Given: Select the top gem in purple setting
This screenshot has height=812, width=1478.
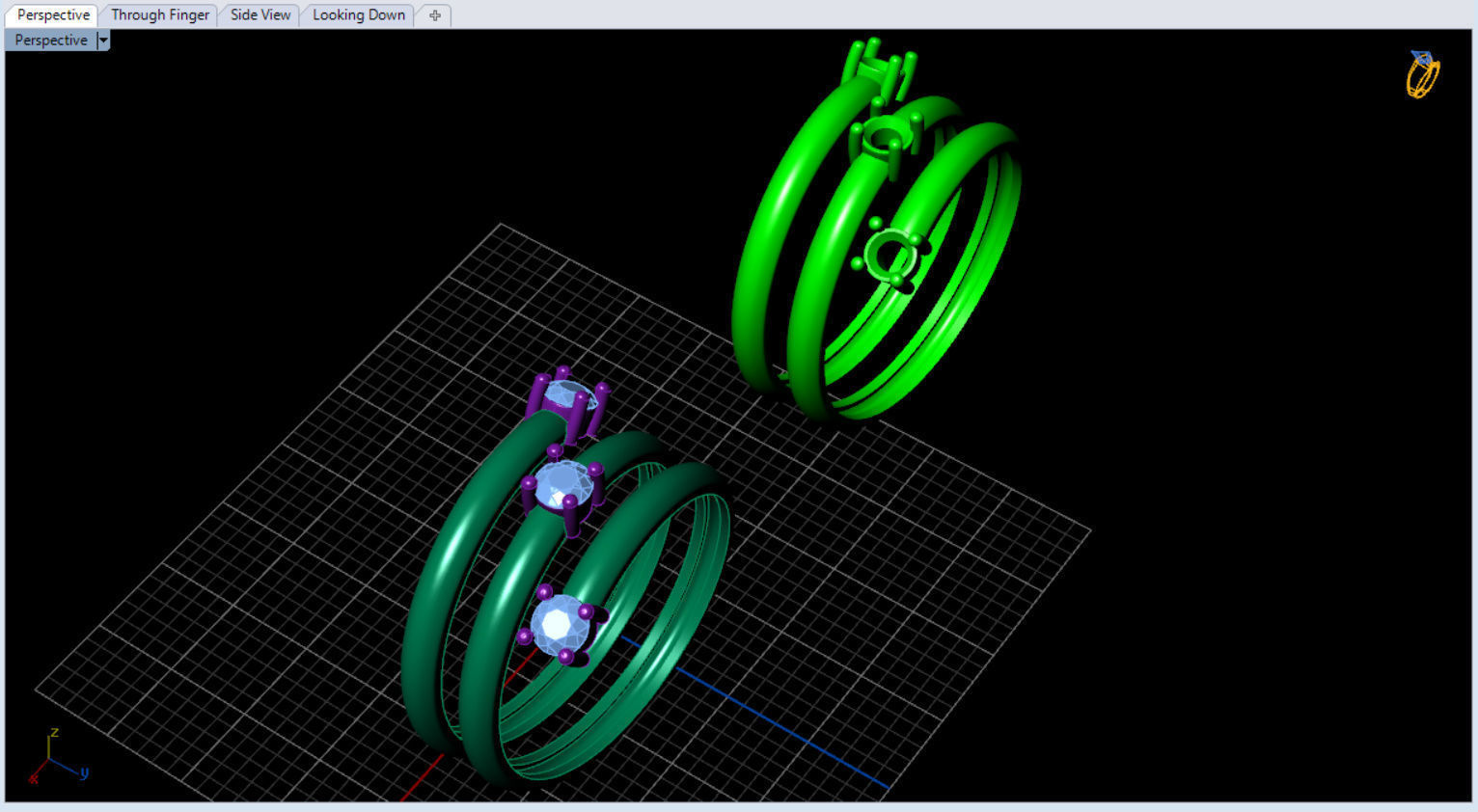Looking at the screenshot, I should coord(569,394).
